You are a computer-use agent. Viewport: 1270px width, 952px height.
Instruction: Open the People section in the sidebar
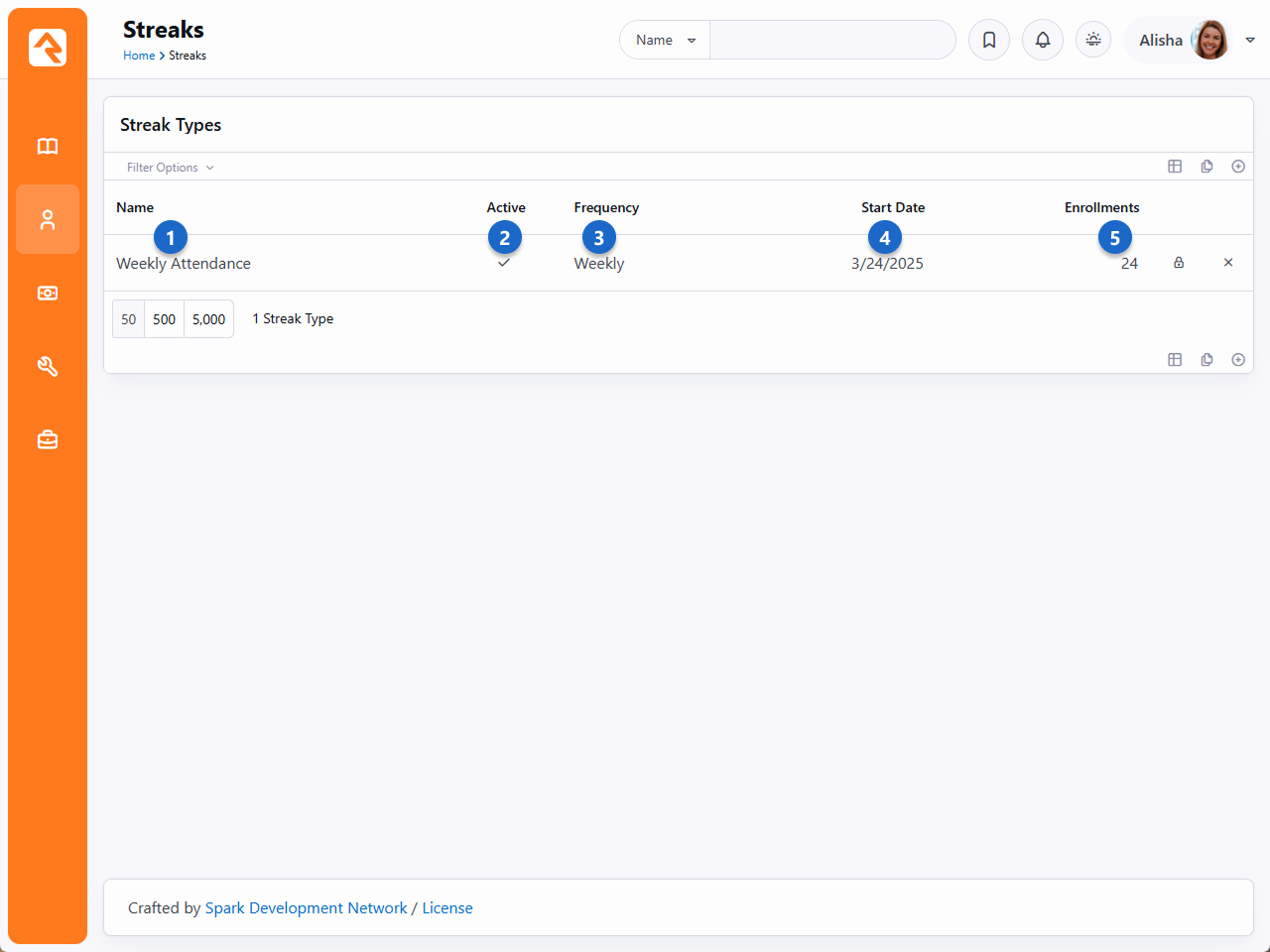(x=48, y=219)
